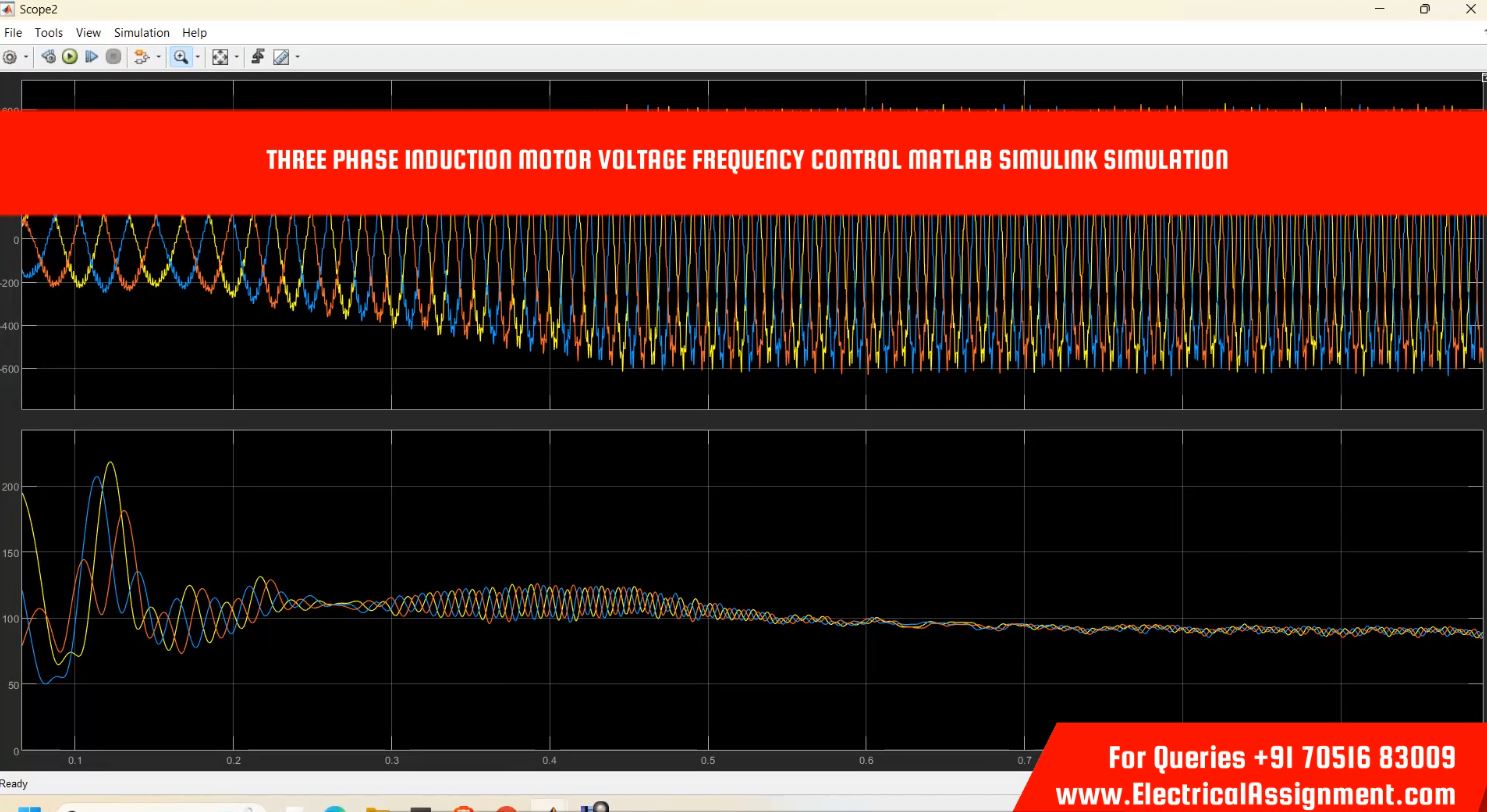Click the Triggers icon in toolbar
Image resolution: width=1487 pixels, height=812 pixels.
[x=258, y=57]
